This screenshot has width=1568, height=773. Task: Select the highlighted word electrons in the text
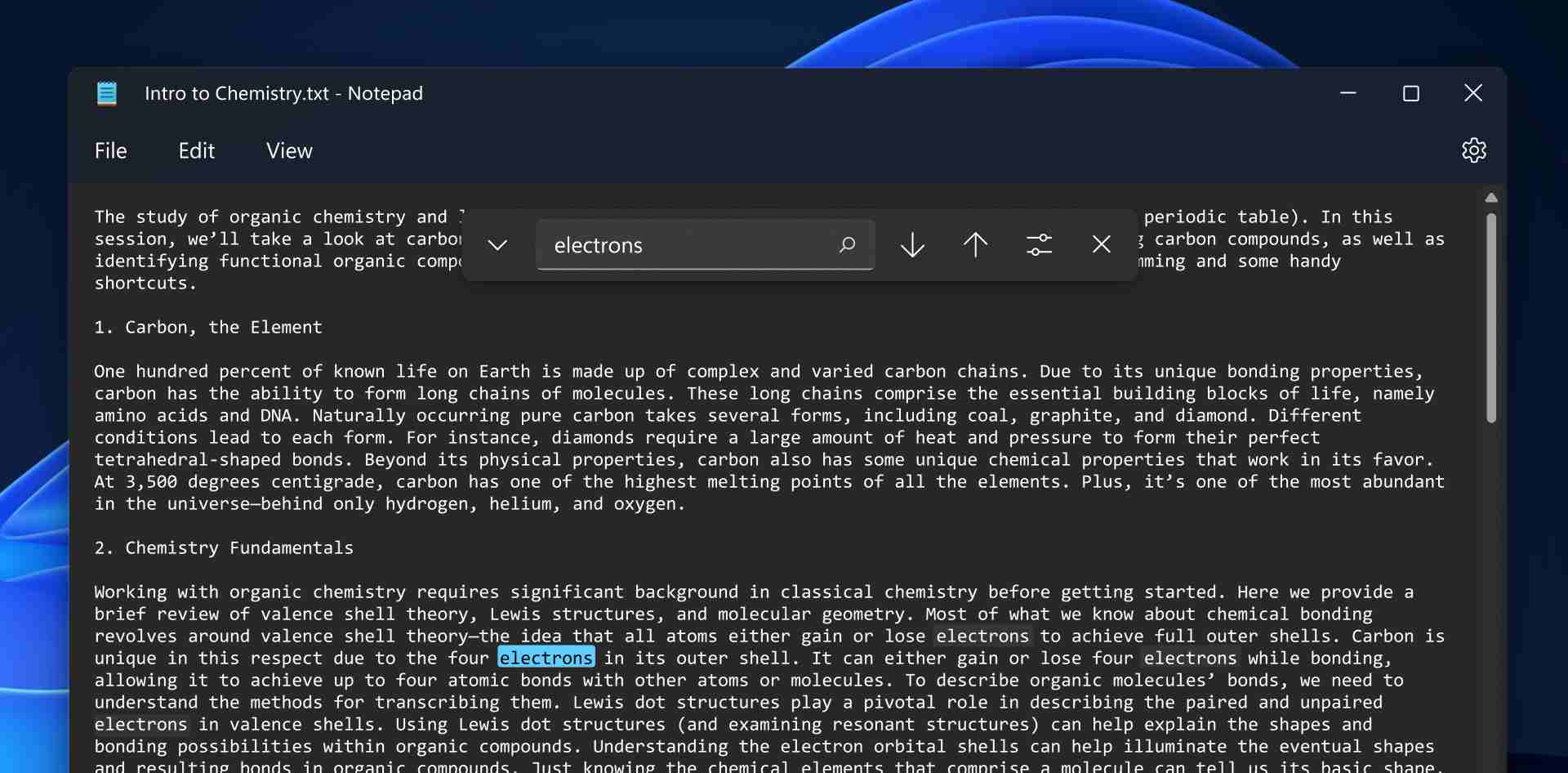click(x=546, y=658)
